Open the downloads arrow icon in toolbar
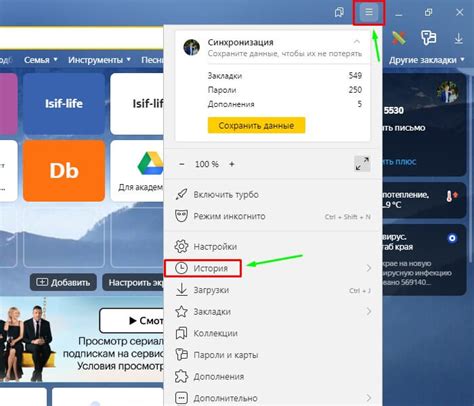This screenshot has width=474, height=406. click(458, 38)
